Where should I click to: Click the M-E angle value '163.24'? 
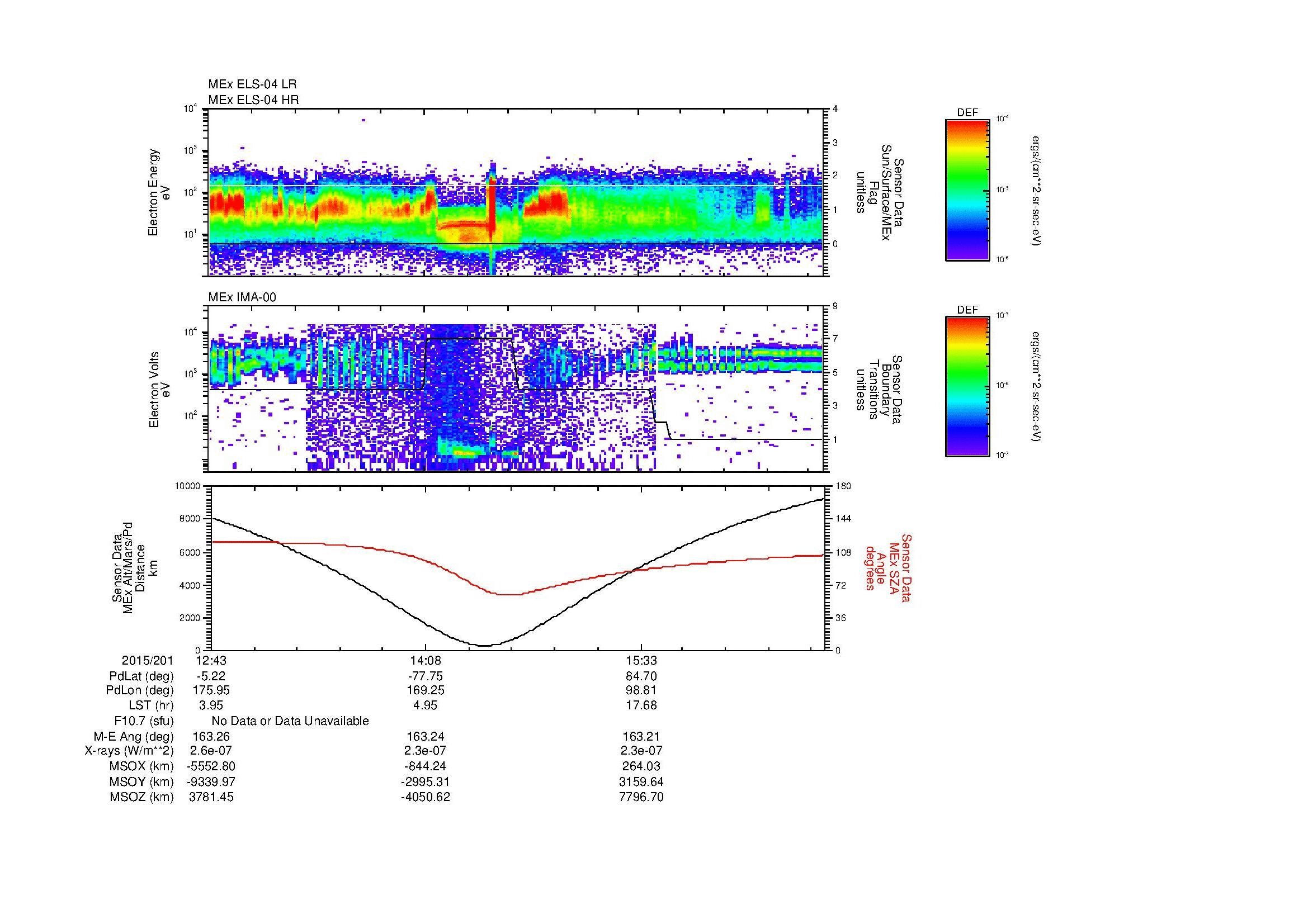426,737
